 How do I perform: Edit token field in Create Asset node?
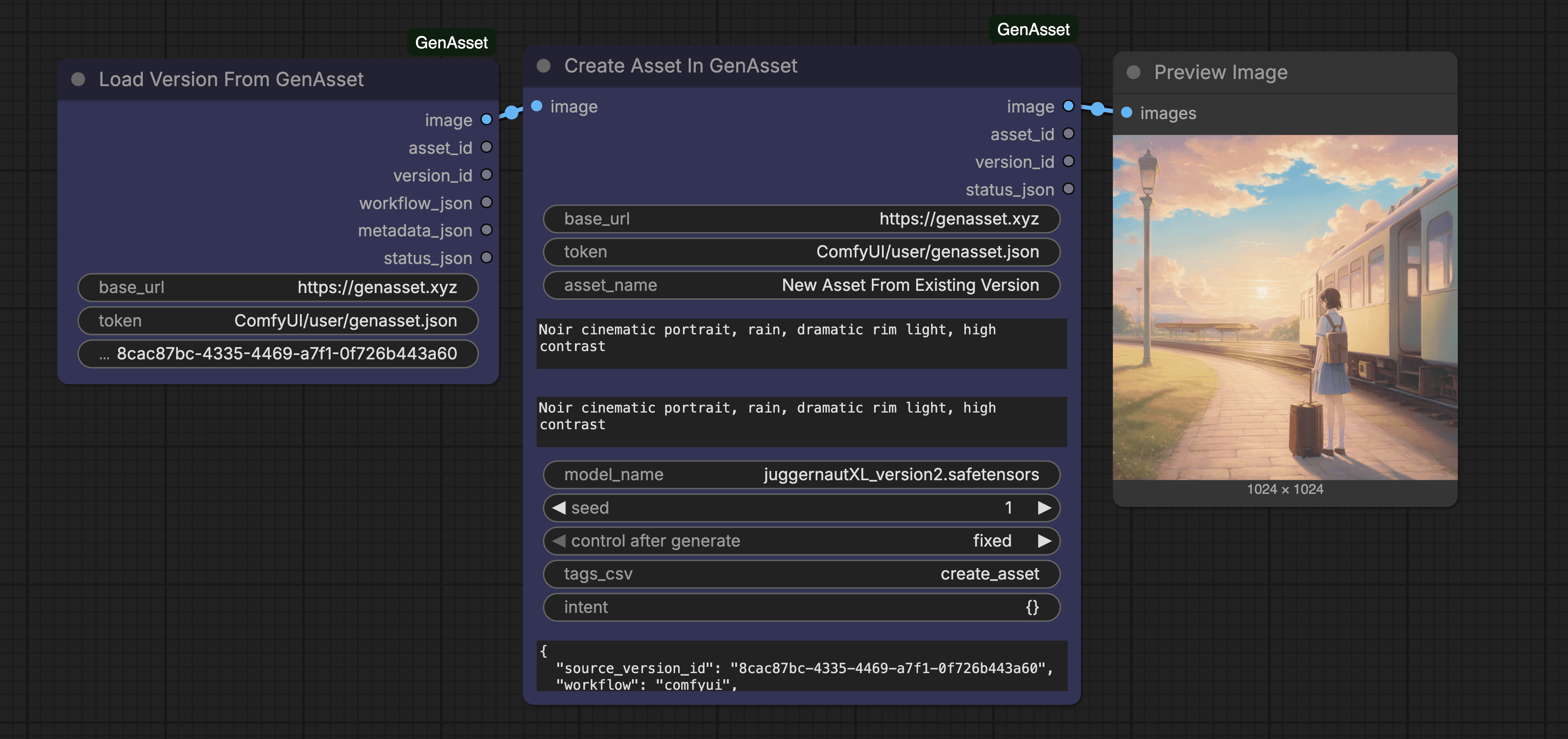(801, 252)
